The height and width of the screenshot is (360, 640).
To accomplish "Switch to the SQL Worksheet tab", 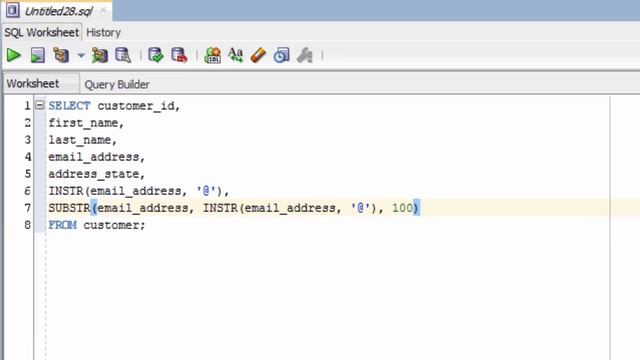I will point(42,32).
